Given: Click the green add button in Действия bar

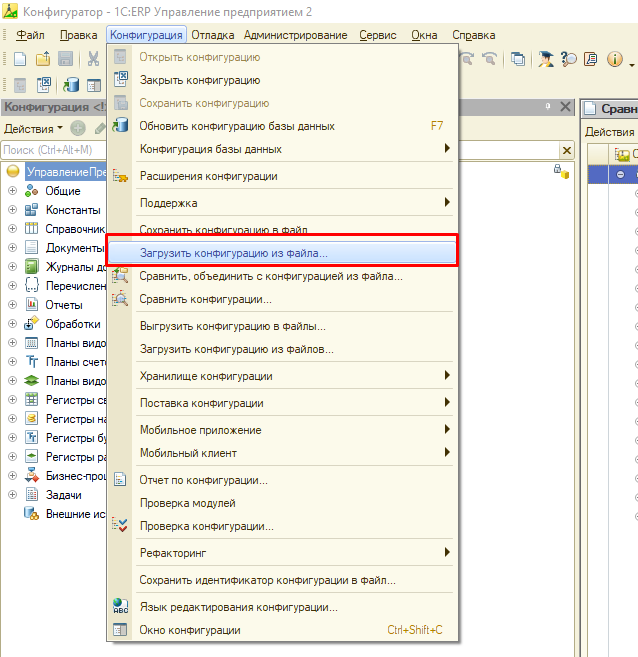Looking at the screenshot, I should click(x=78, y=128).
